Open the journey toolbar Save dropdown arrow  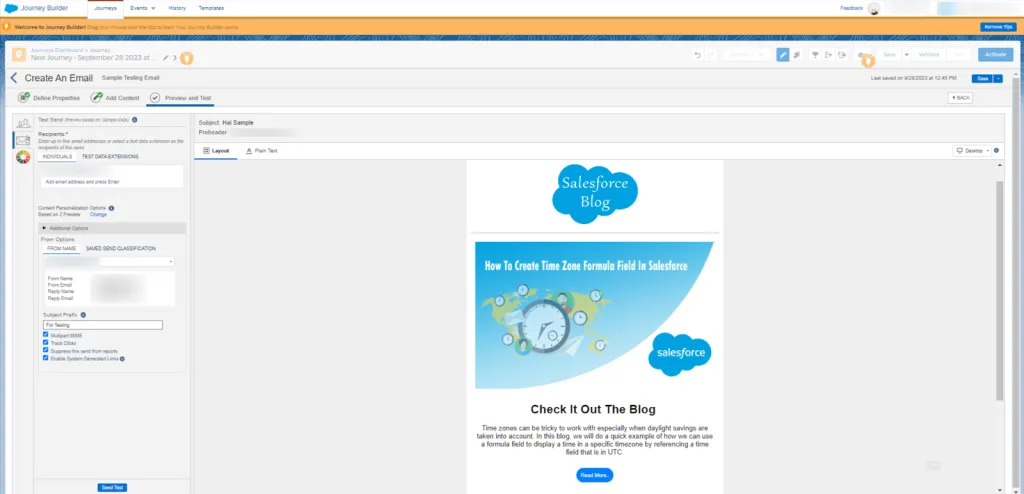pos(906,55)
